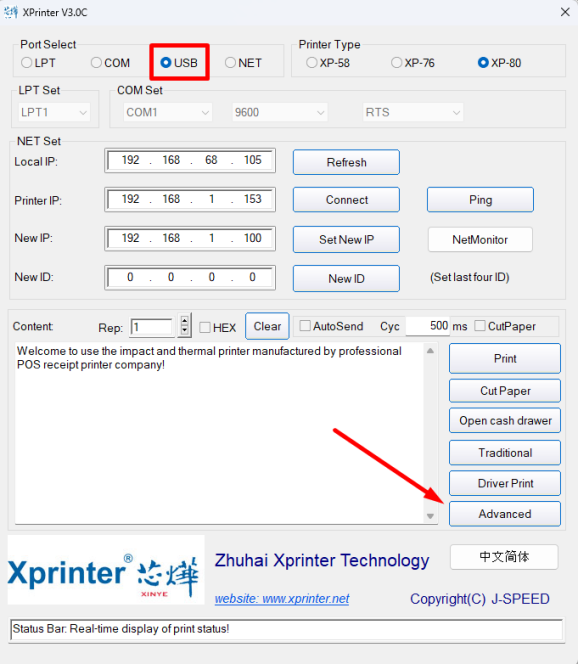This screenshot has height=665, width=579.
Task: Click the Connect button
Action: 346,200
